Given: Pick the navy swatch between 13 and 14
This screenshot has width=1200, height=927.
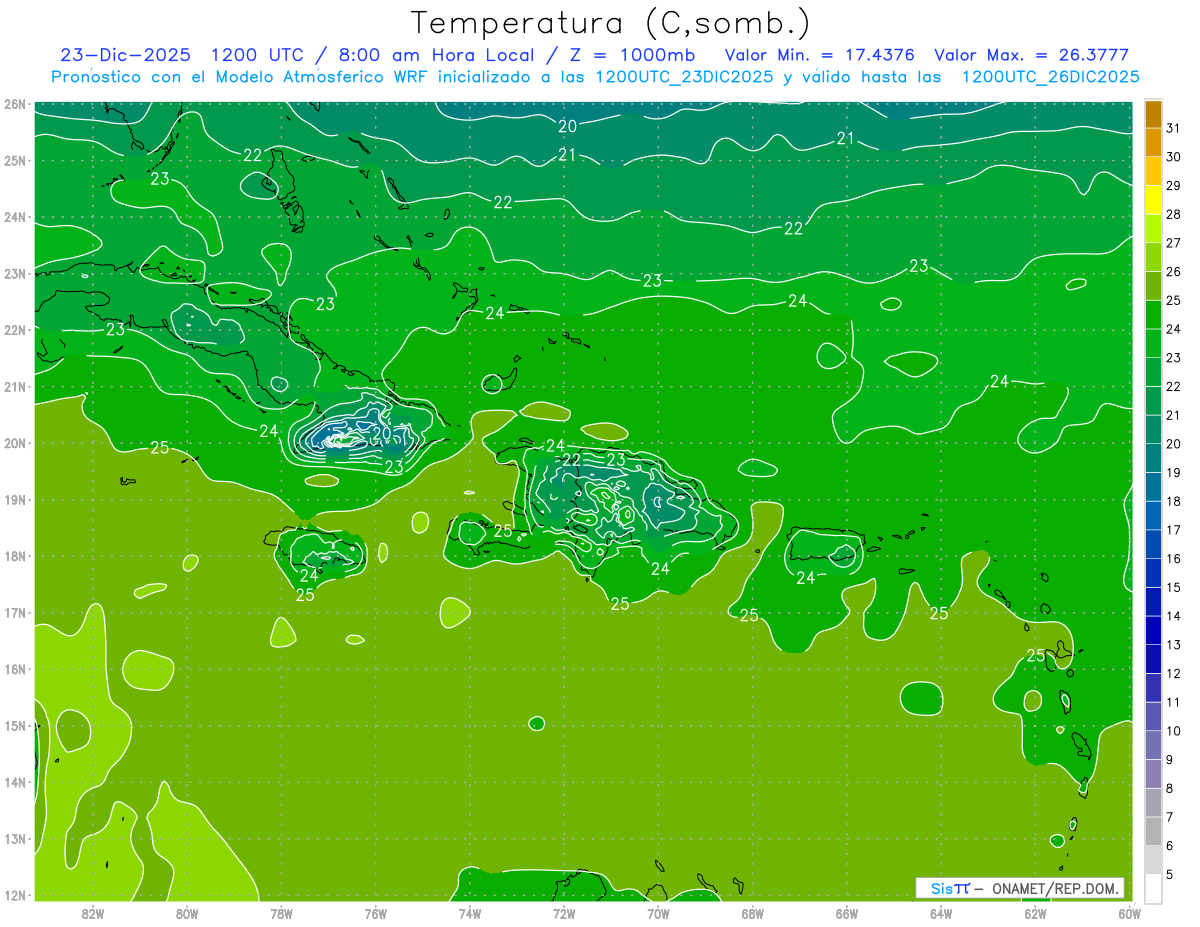Looking at the screenshot, I should (1153, 630).
